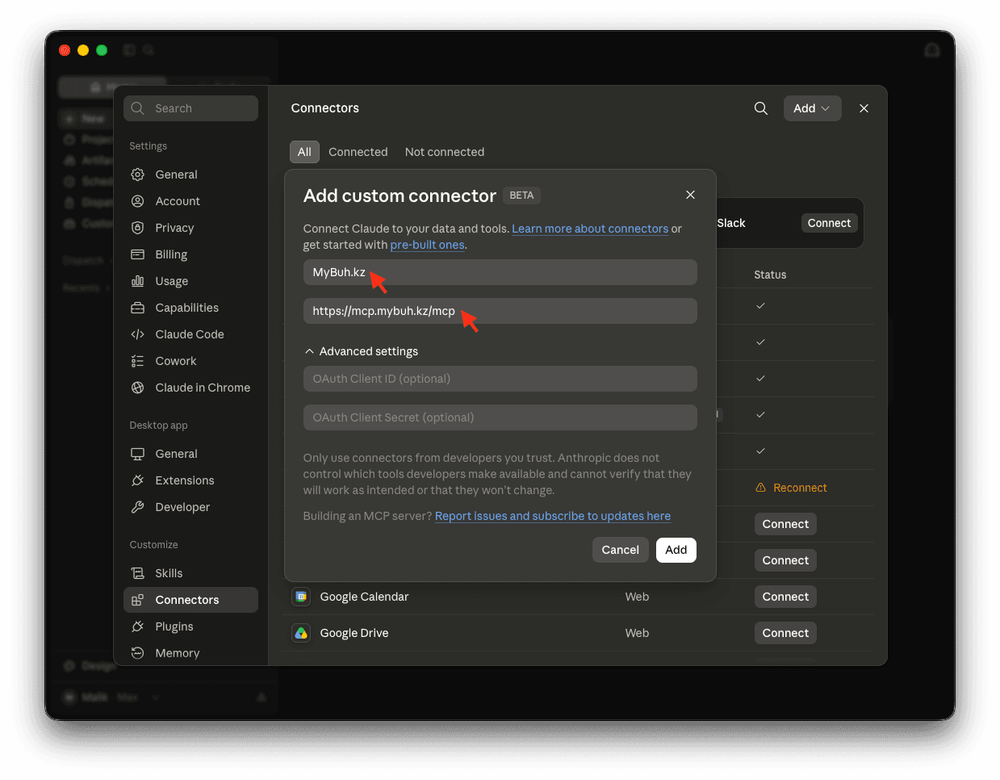This screenshot has height=780, width=1000.
Task: Click the Reconnect warning icon
Action: pos(760,487)
